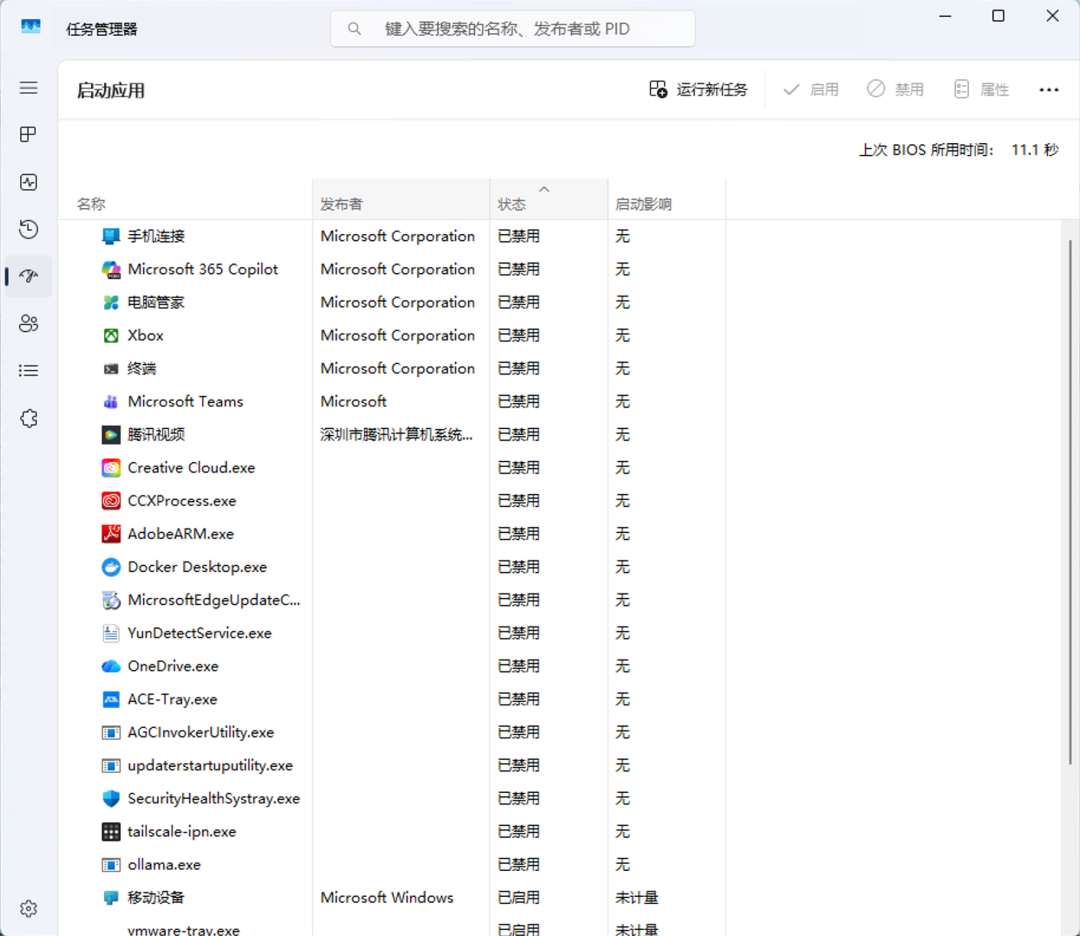1080x936 pixels.
Task: Click the tailscale-ipn.exe icon
Action: [111, 831]
